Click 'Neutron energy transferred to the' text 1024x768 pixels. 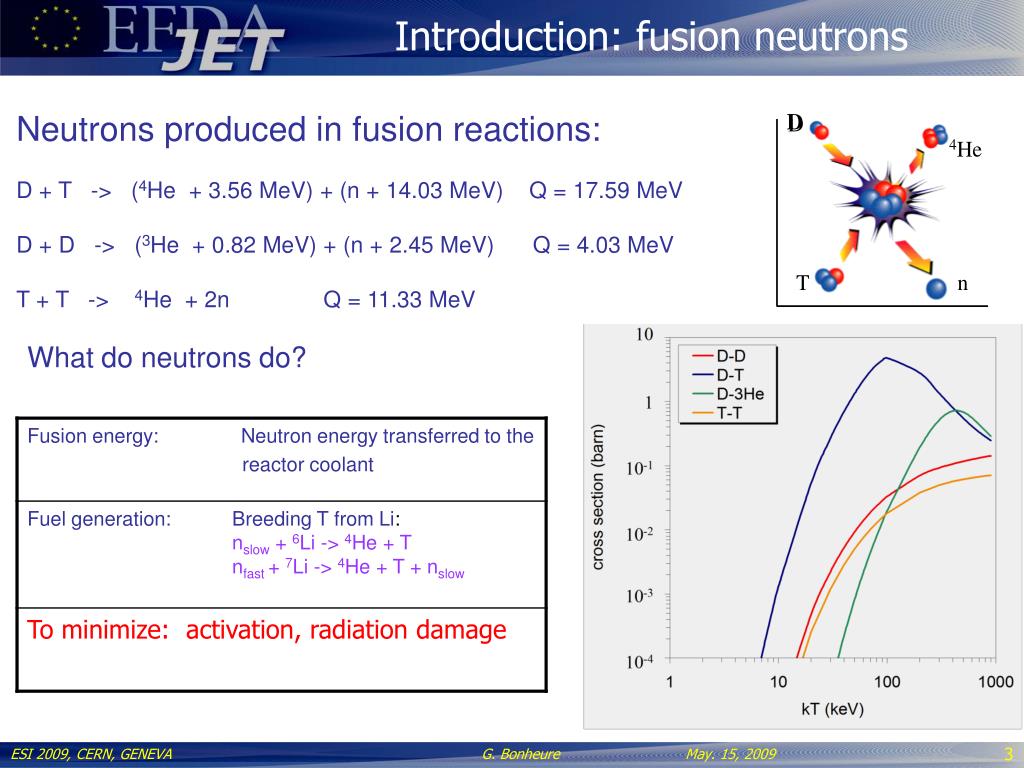pos(387,436)
